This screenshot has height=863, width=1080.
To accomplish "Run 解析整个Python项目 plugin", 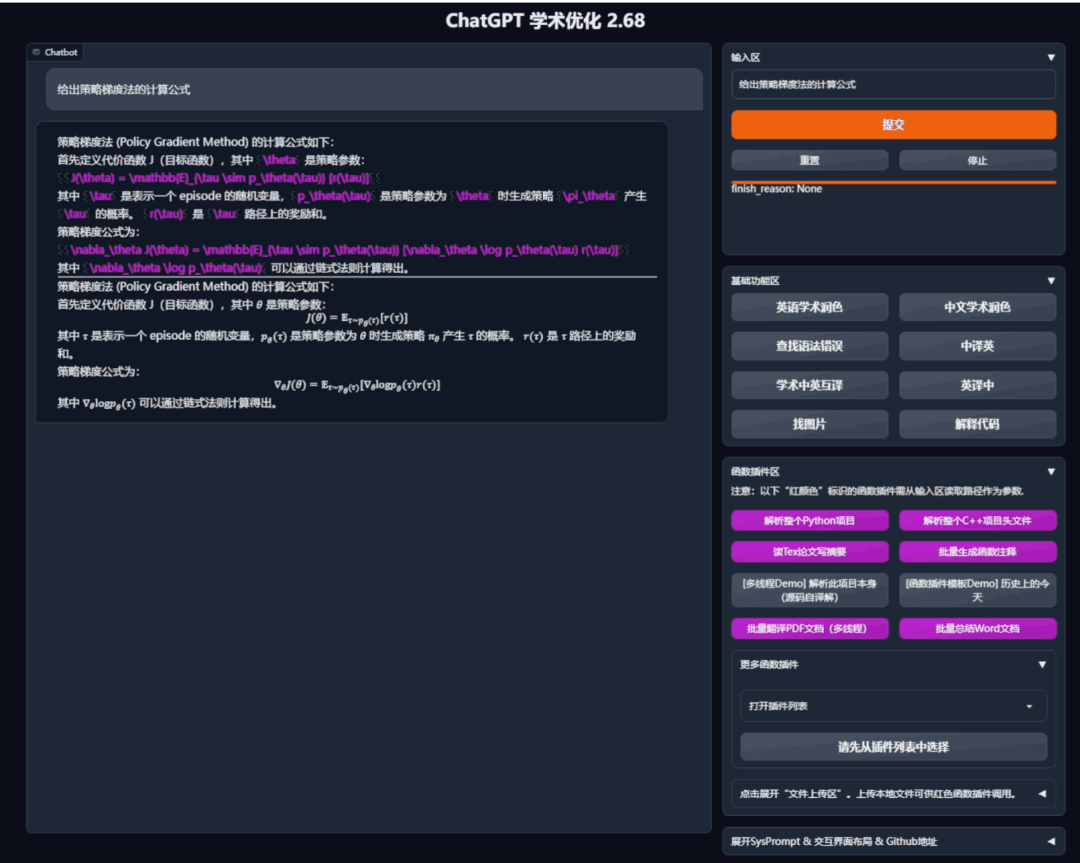I will coord(809,521).
